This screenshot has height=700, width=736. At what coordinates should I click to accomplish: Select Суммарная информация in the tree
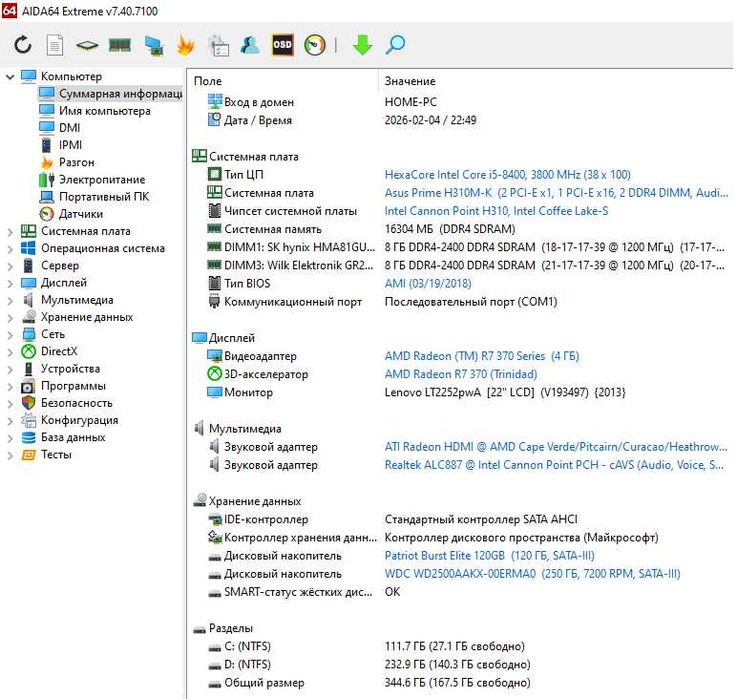tap(110, 94)
